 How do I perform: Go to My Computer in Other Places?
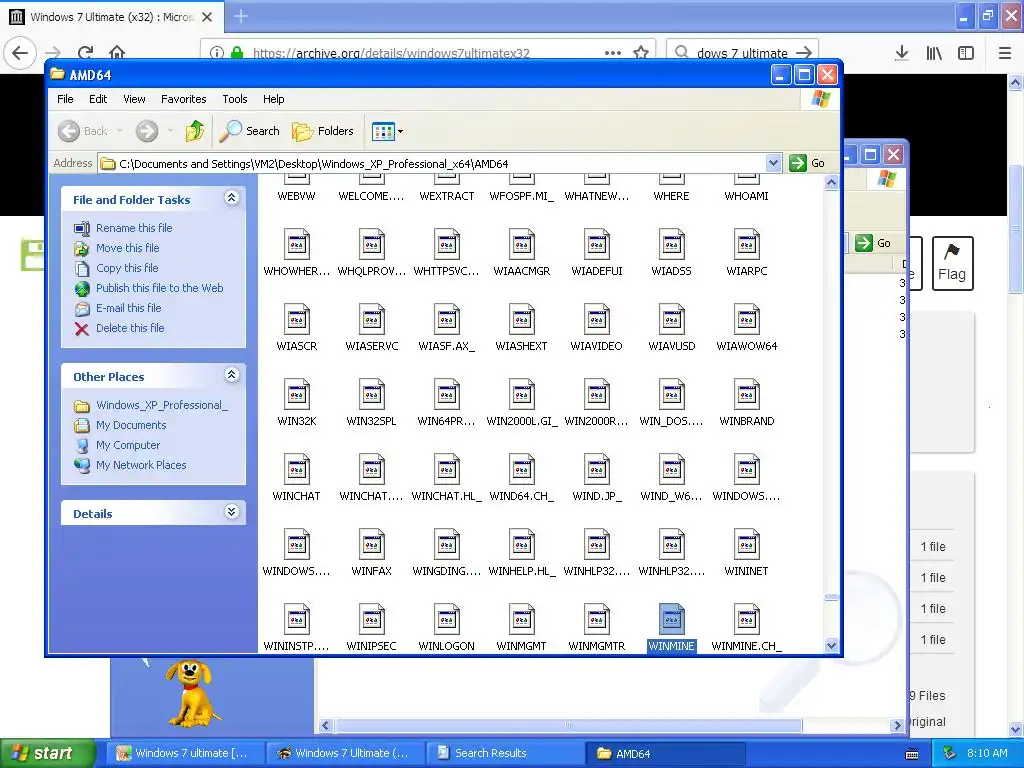pos(127,445)
